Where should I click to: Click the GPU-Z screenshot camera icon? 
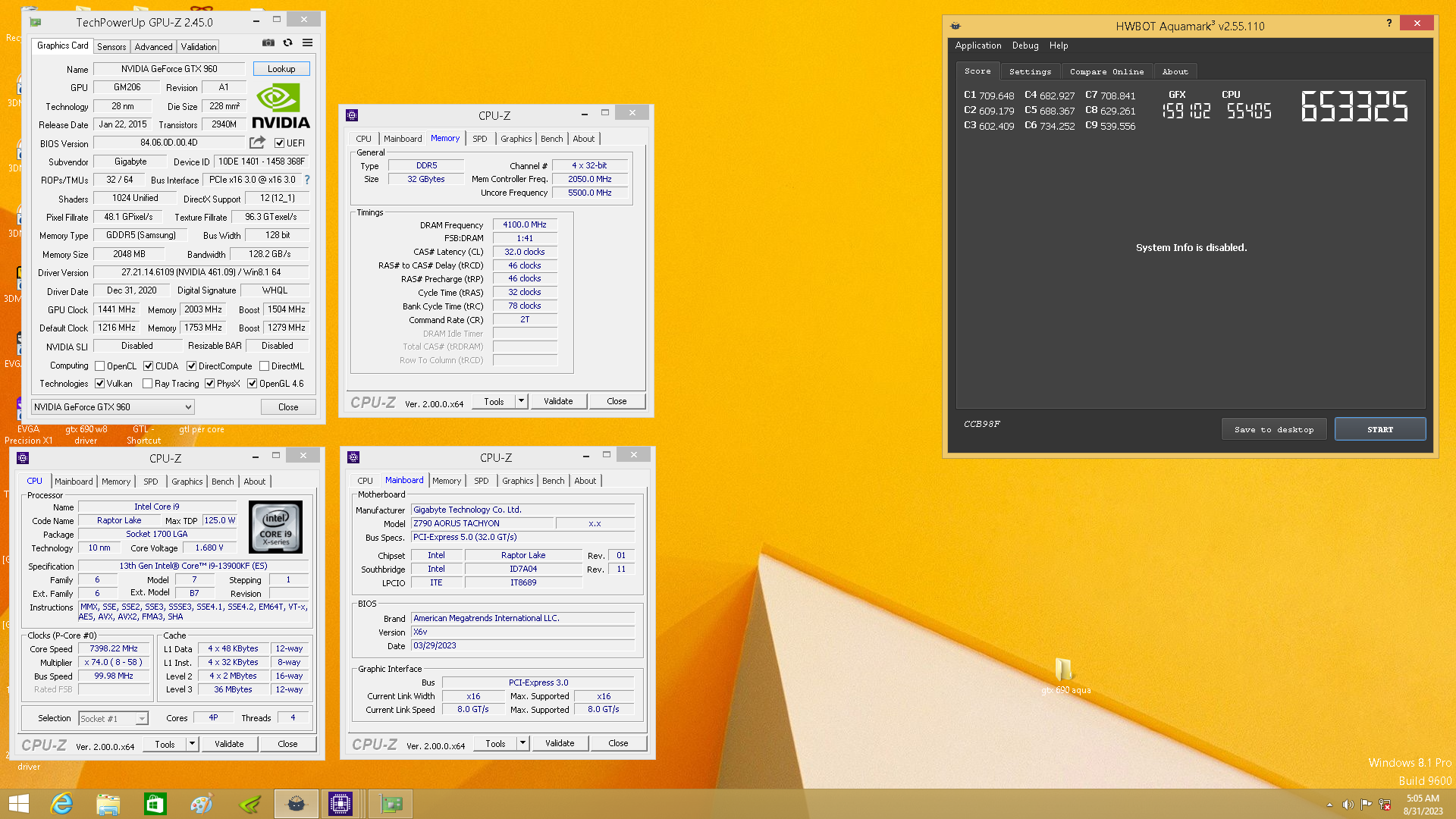point(268,43)
